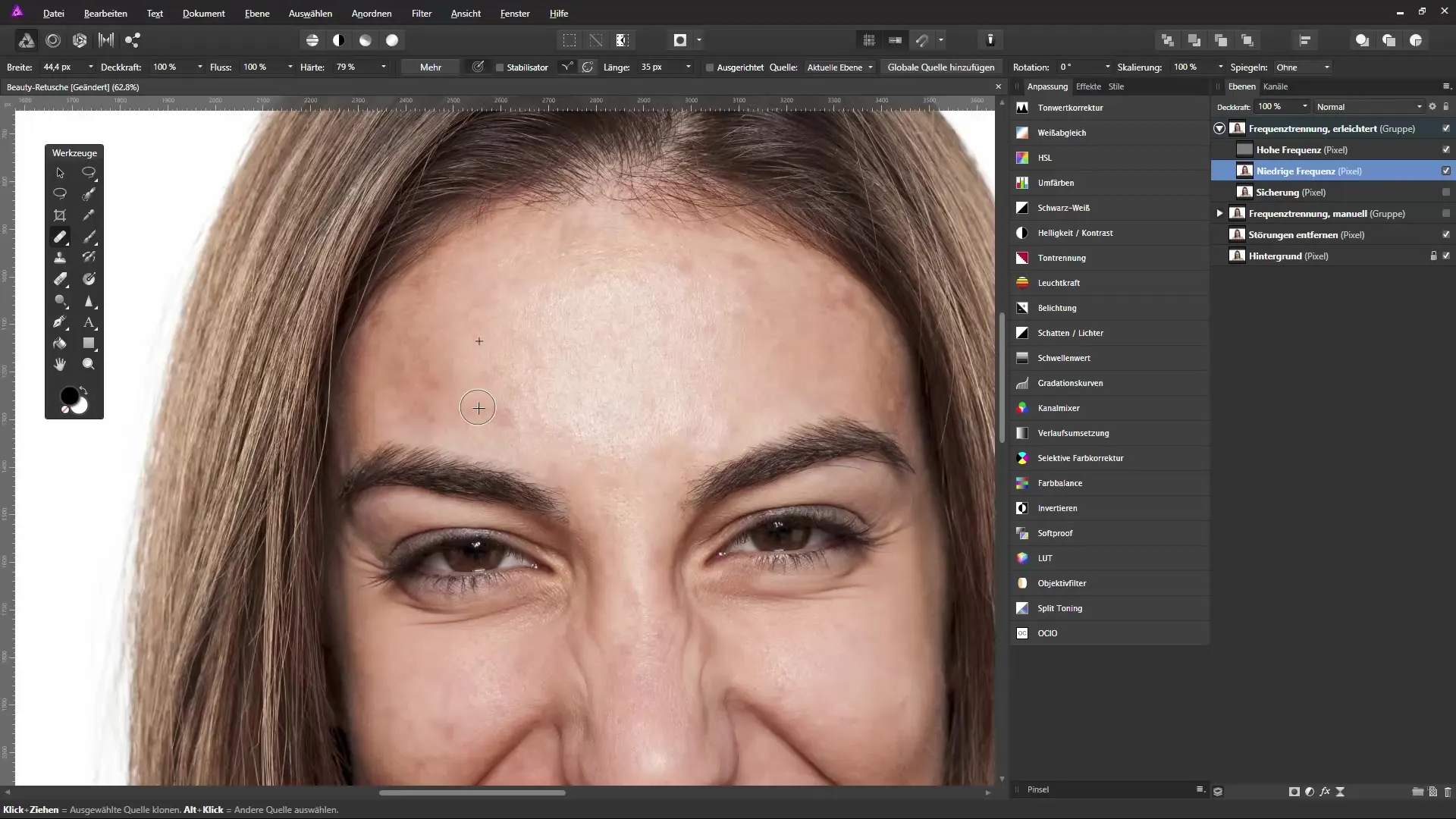Click horizontal canvas scrollbar thumb
Image resolution: width=1456 pixels, height=819 pixels.
tap(472, 792)
